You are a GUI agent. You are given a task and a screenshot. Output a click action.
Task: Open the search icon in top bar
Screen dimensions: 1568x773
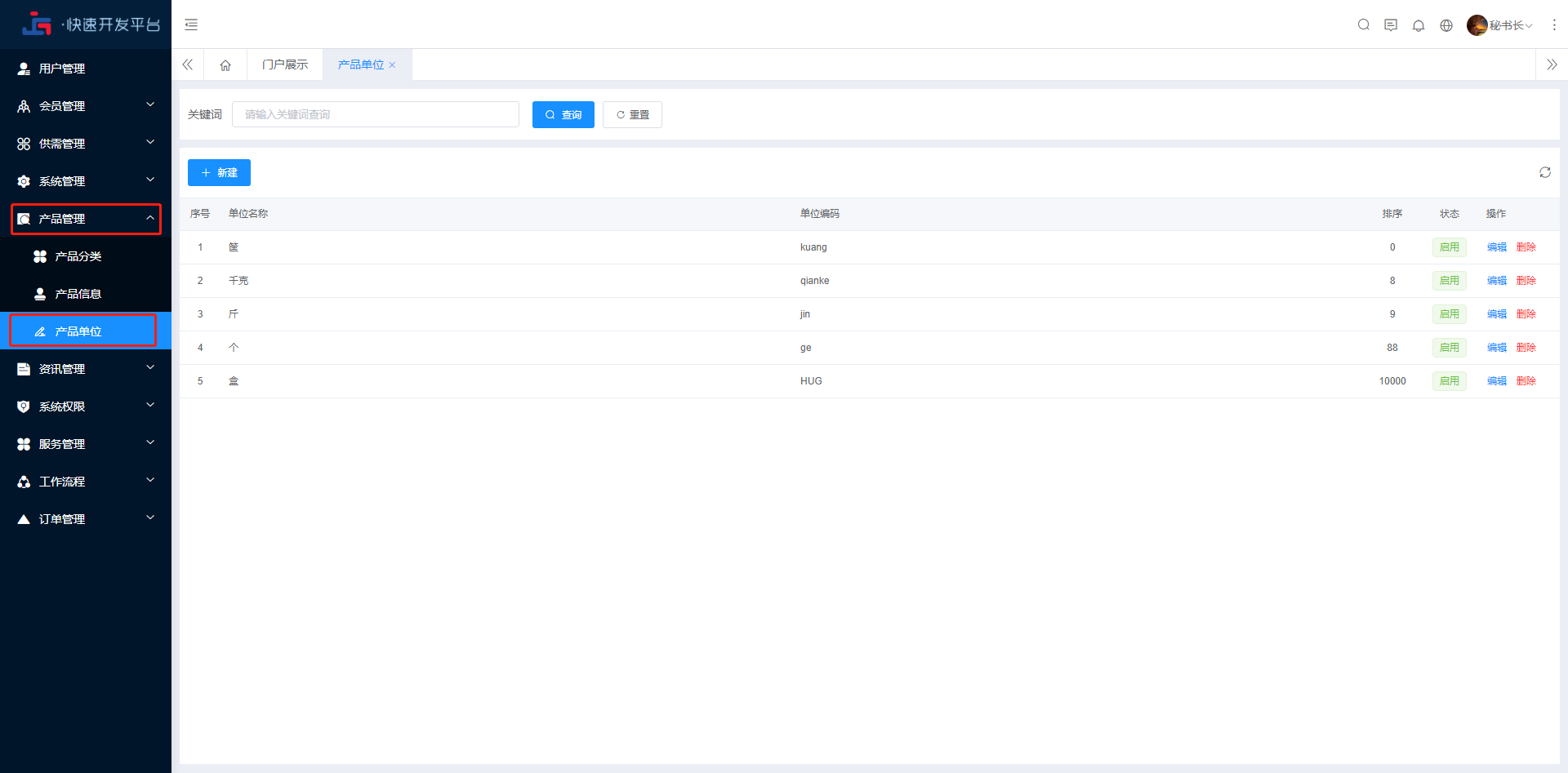point(1364,25)
